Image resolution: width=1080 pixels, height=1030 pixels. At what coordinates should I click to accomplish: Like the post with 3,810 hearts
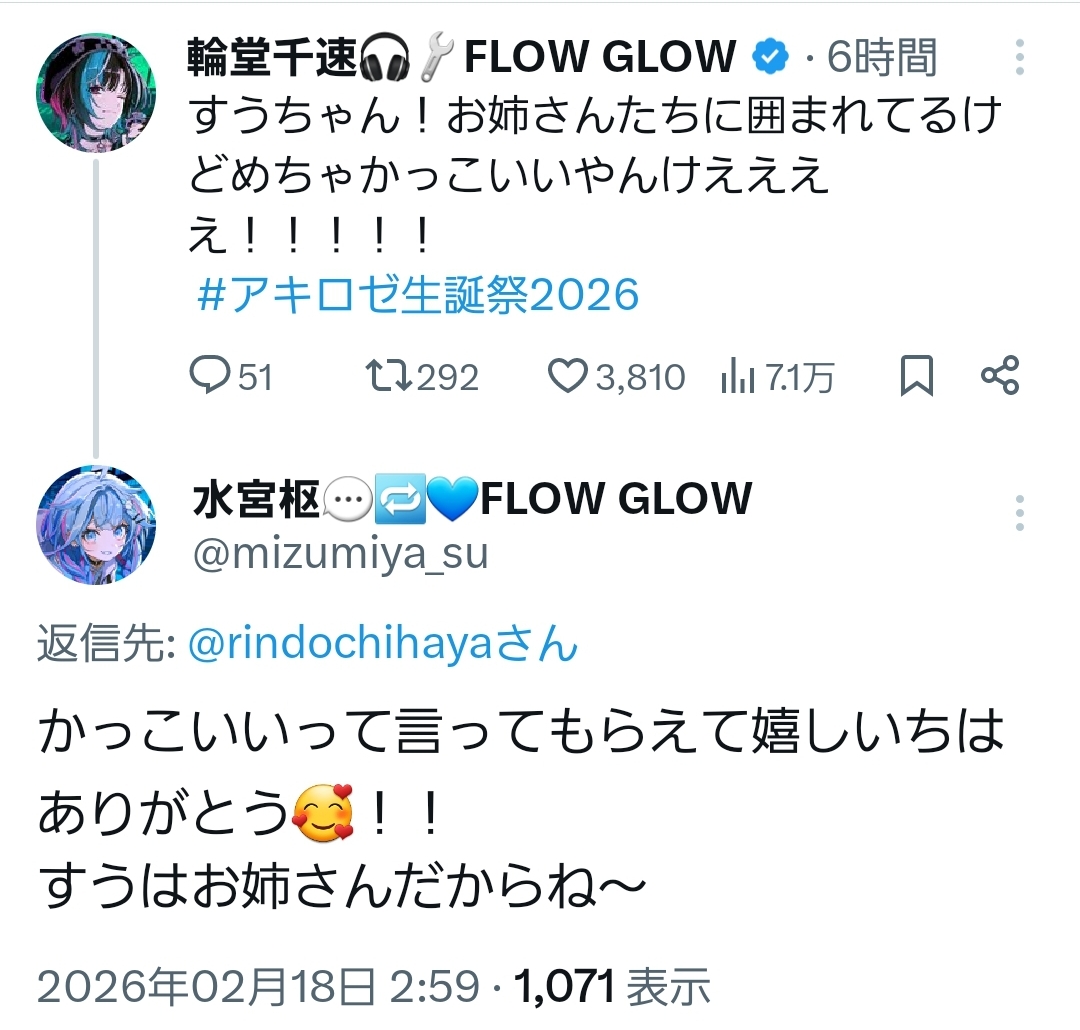coord(570,376)
